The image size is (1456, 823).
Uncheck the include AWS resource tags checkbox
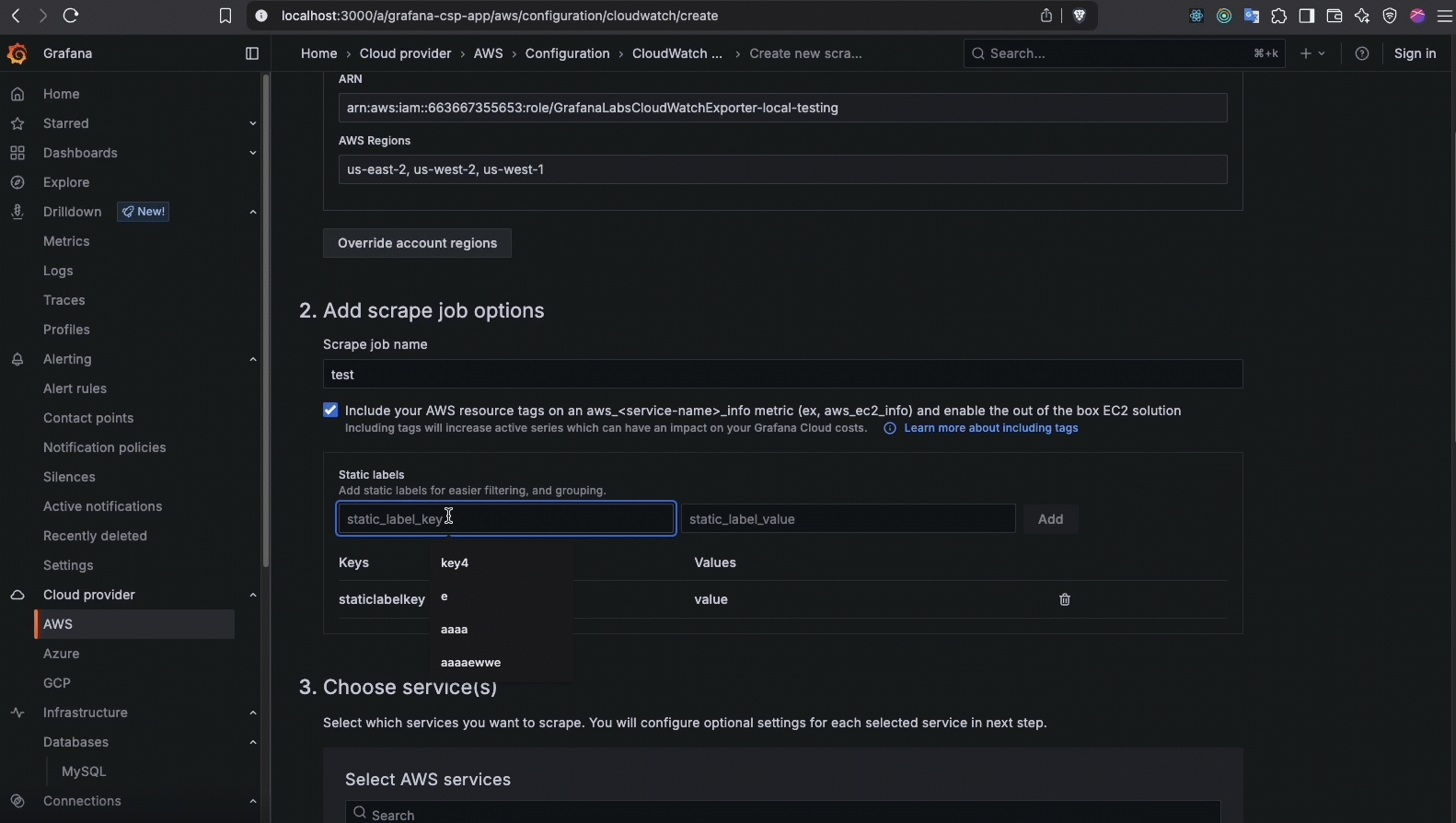tap(330, 411)
